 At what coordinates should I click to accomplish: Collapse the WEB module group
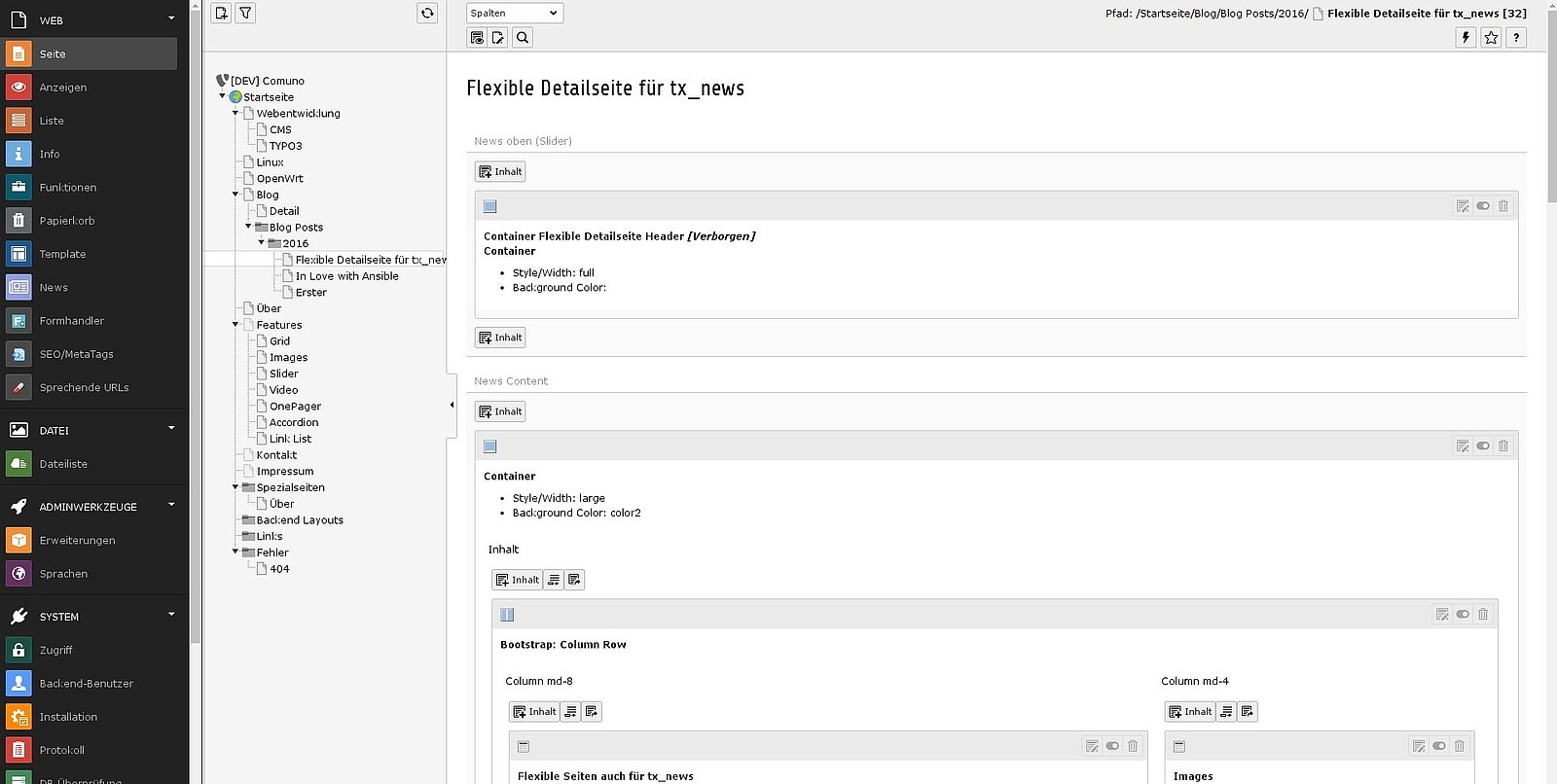[171, 18]
